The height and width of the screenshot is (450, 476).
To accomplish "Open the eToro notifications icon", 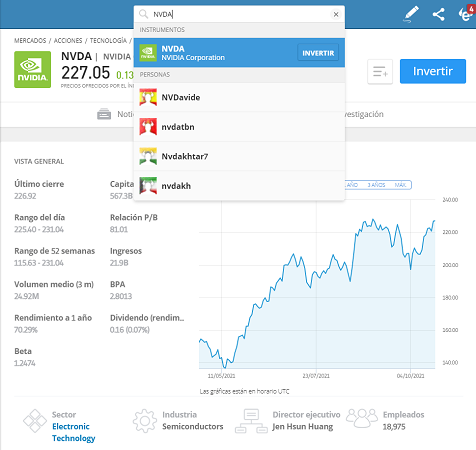I will [x=466, y=13].
